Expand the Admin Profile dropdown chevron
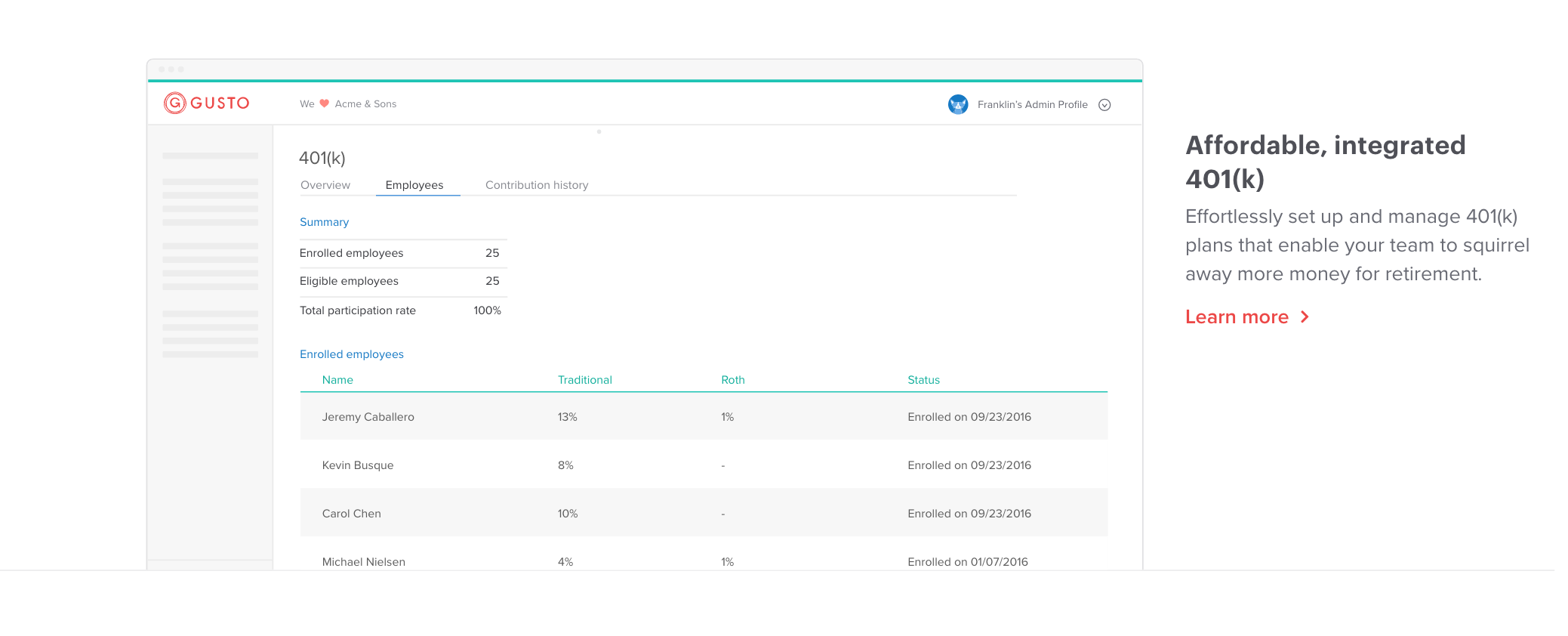The width and height of the screenshot is (1568, 636). point(1104,105)
